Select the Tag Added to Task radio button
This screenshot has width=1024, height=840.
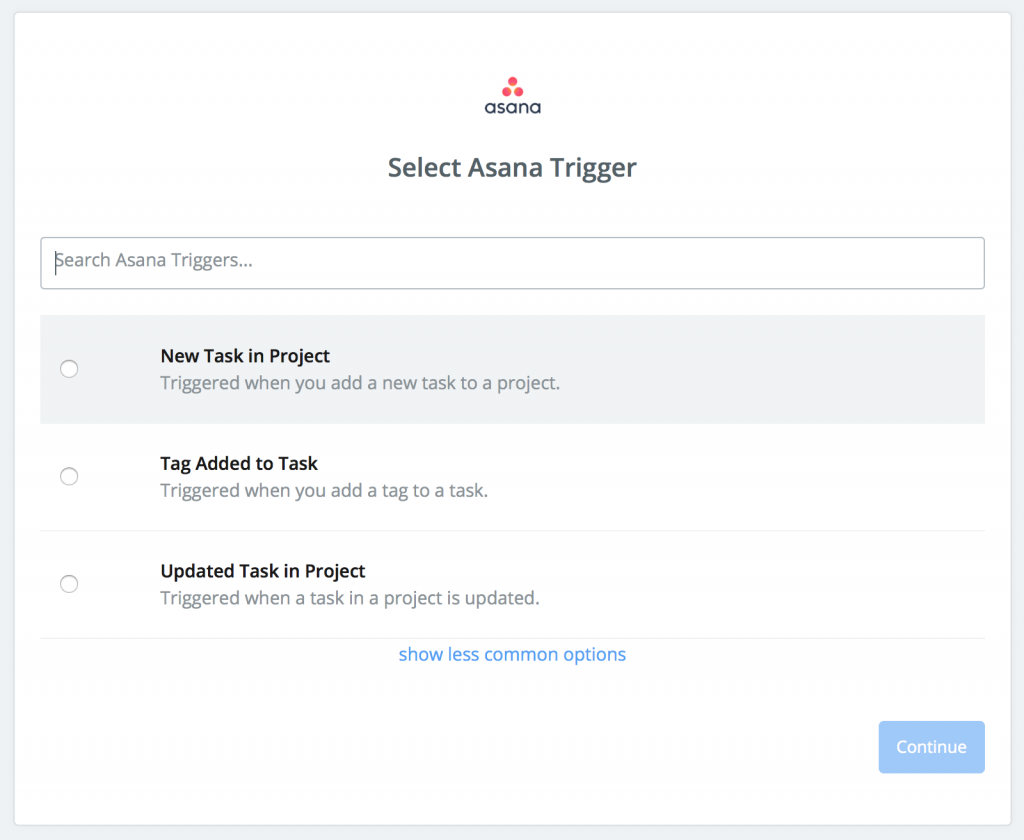point(69,476)
